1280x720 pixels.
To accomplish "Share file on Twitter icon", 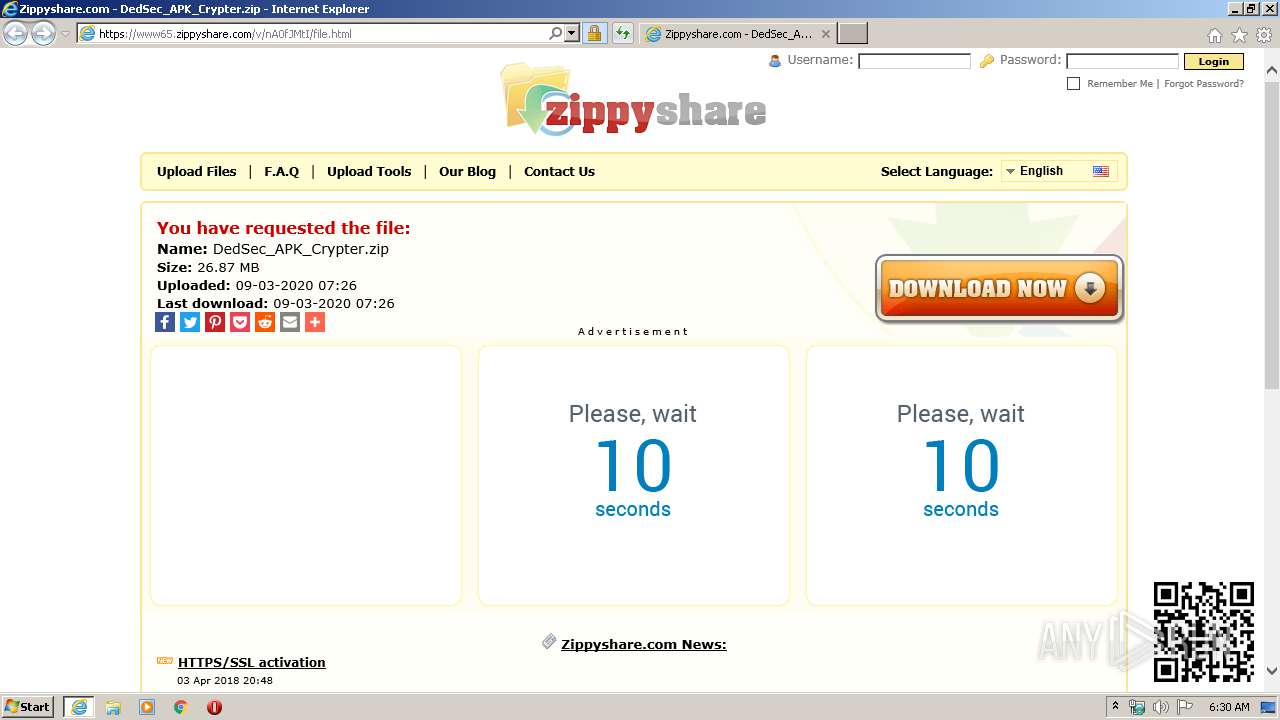I will coord(190,322).
